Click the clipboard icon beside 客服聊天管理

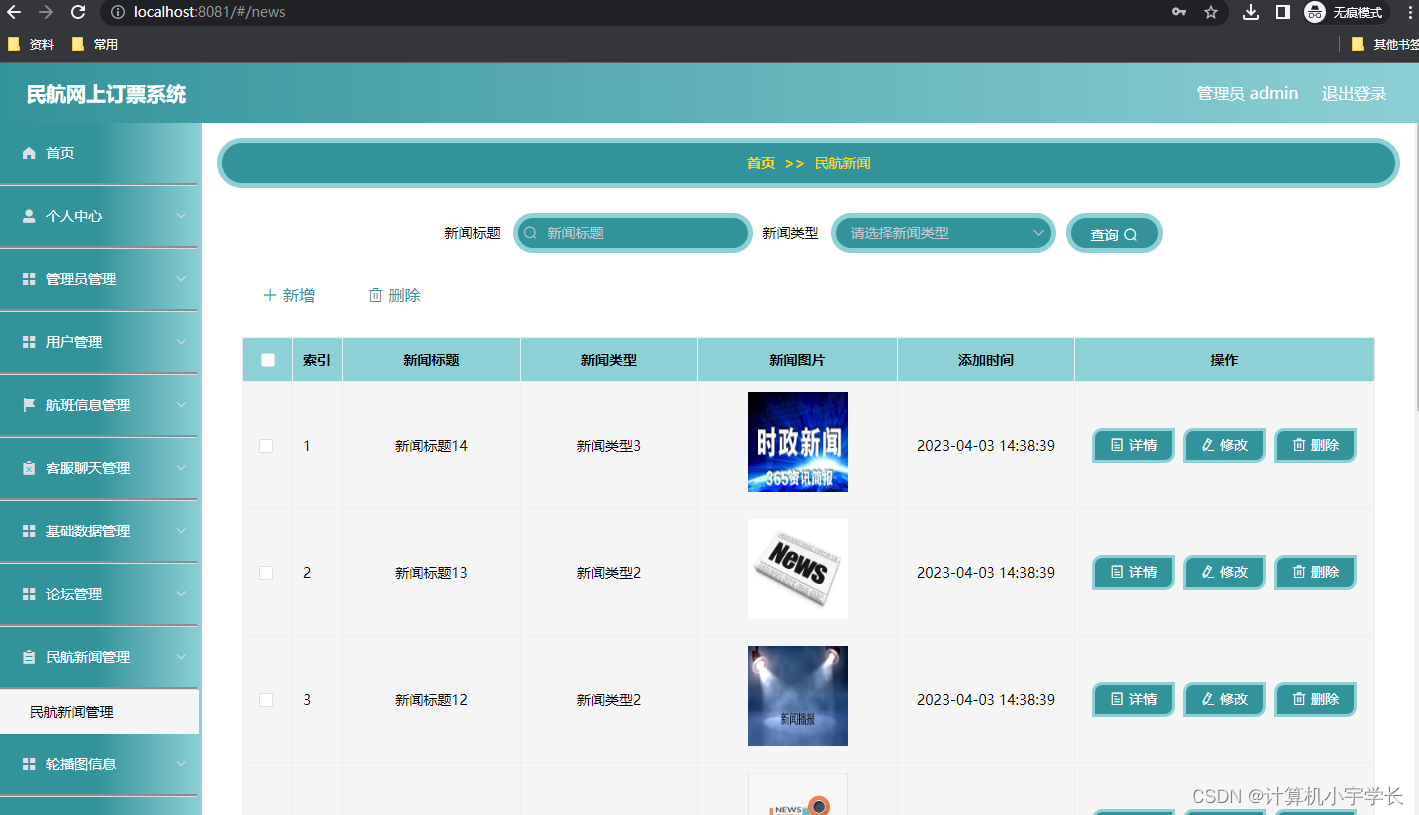pyautogui.click(x=29, y=468)
